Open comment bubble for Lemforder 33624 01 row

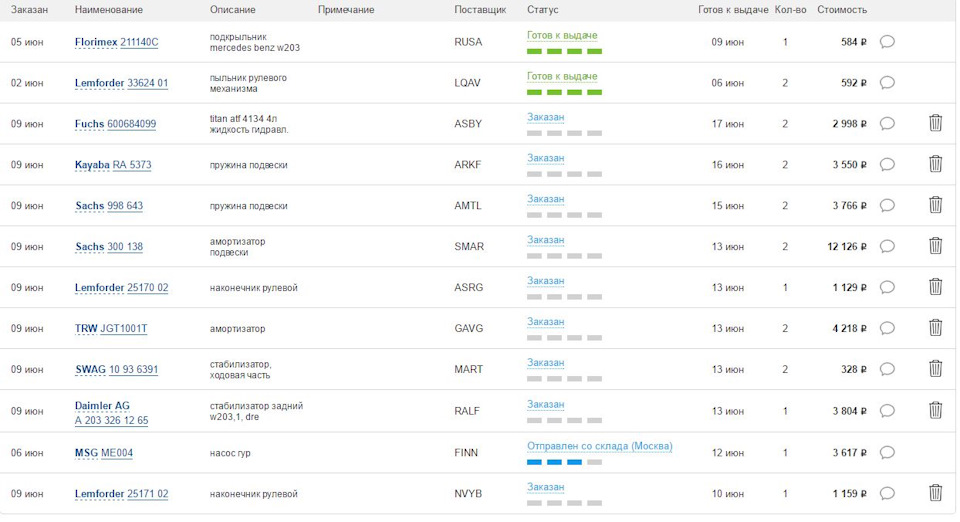[887, 83]
